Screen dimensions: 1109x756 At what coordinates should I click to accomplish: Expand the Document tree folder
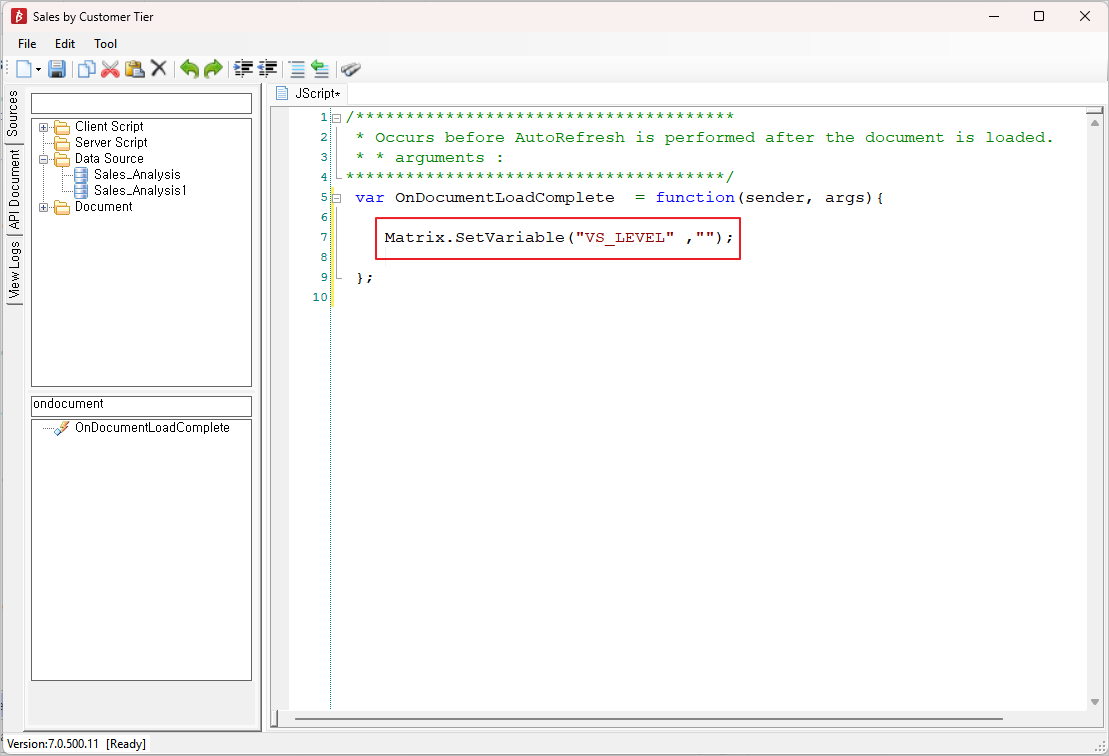click(x=44, y=207)
